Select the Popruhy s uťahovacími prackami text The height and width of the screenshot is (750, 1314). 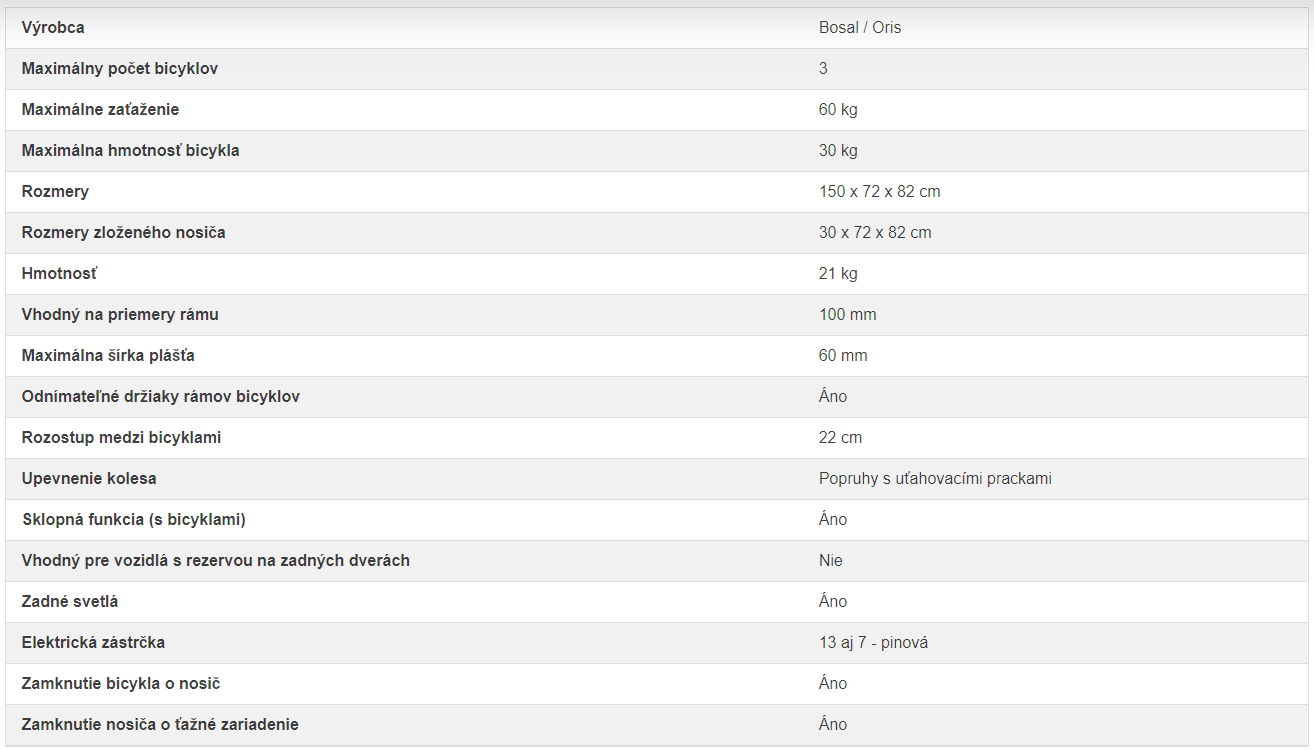[935, 479]
